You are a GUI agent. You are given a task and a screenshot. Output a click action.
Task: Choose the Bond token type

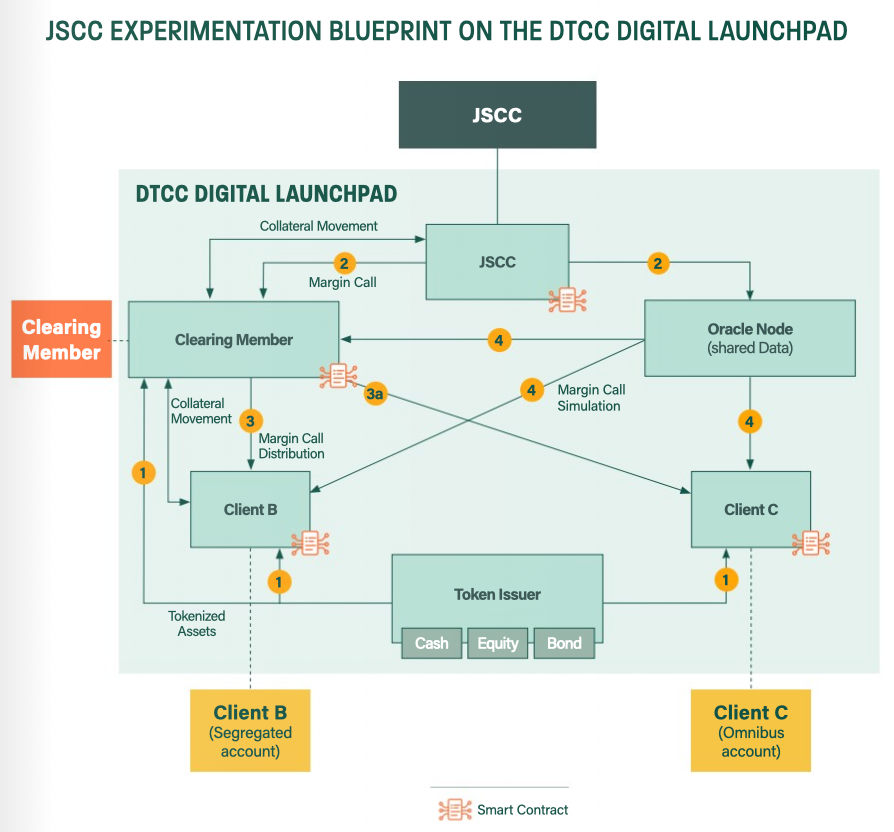pos(564,643)
